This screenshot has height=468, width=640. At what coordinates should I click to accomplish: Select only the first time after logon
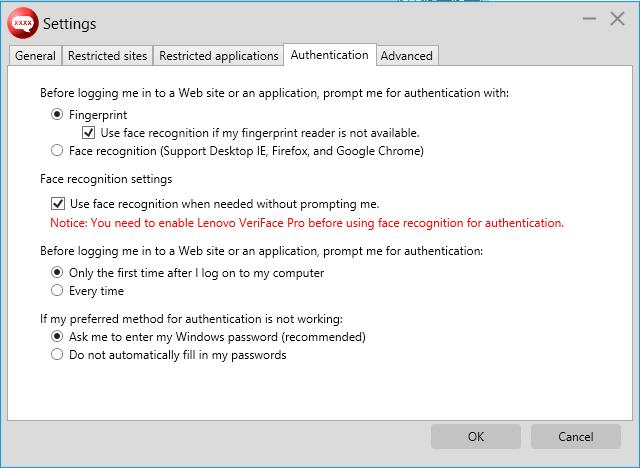click(x=57, y=273)
